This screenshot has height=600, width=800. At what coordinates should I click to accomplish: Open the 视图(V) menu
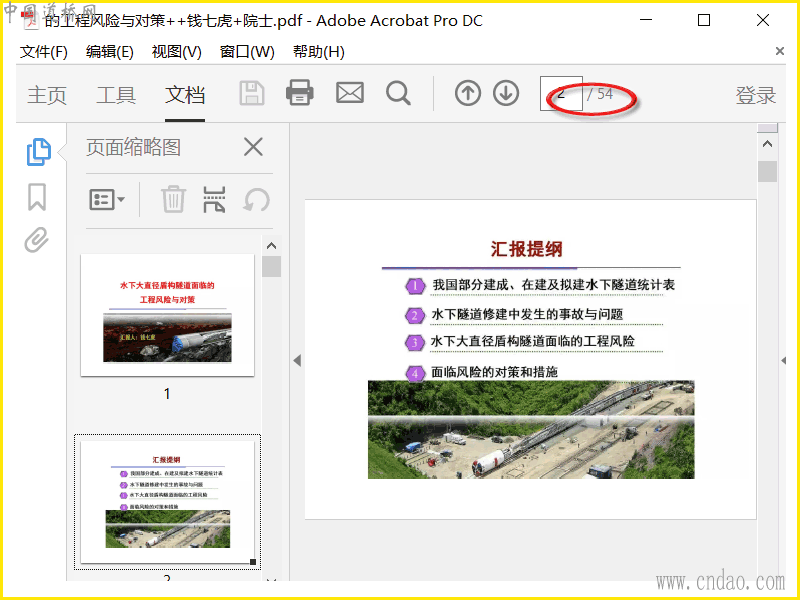coord(177,52)
